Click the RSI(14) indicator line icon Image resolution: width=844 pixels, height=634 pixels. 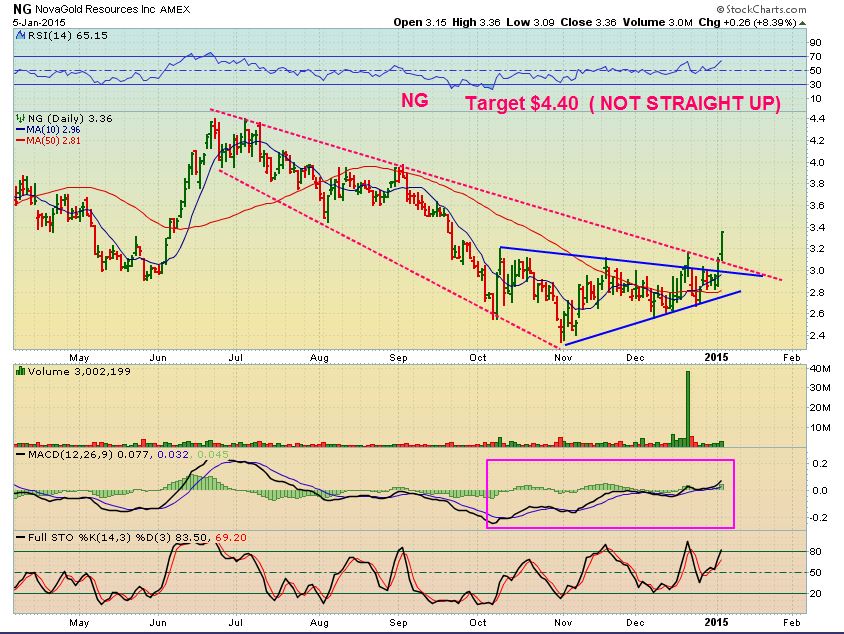(x=20, y=36)
